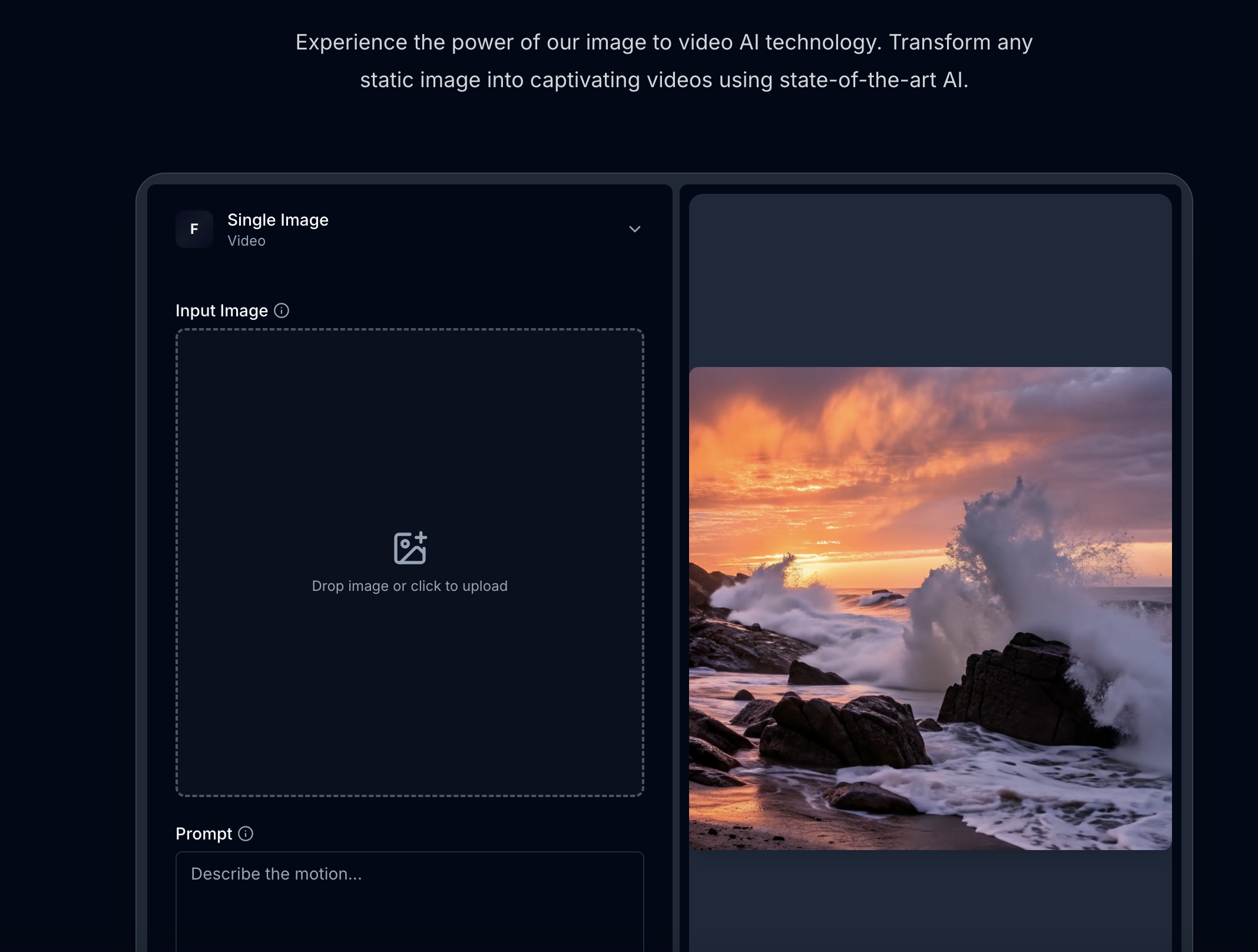
Task: Click the Drop image or click to upload area
Action: (411, 586)
